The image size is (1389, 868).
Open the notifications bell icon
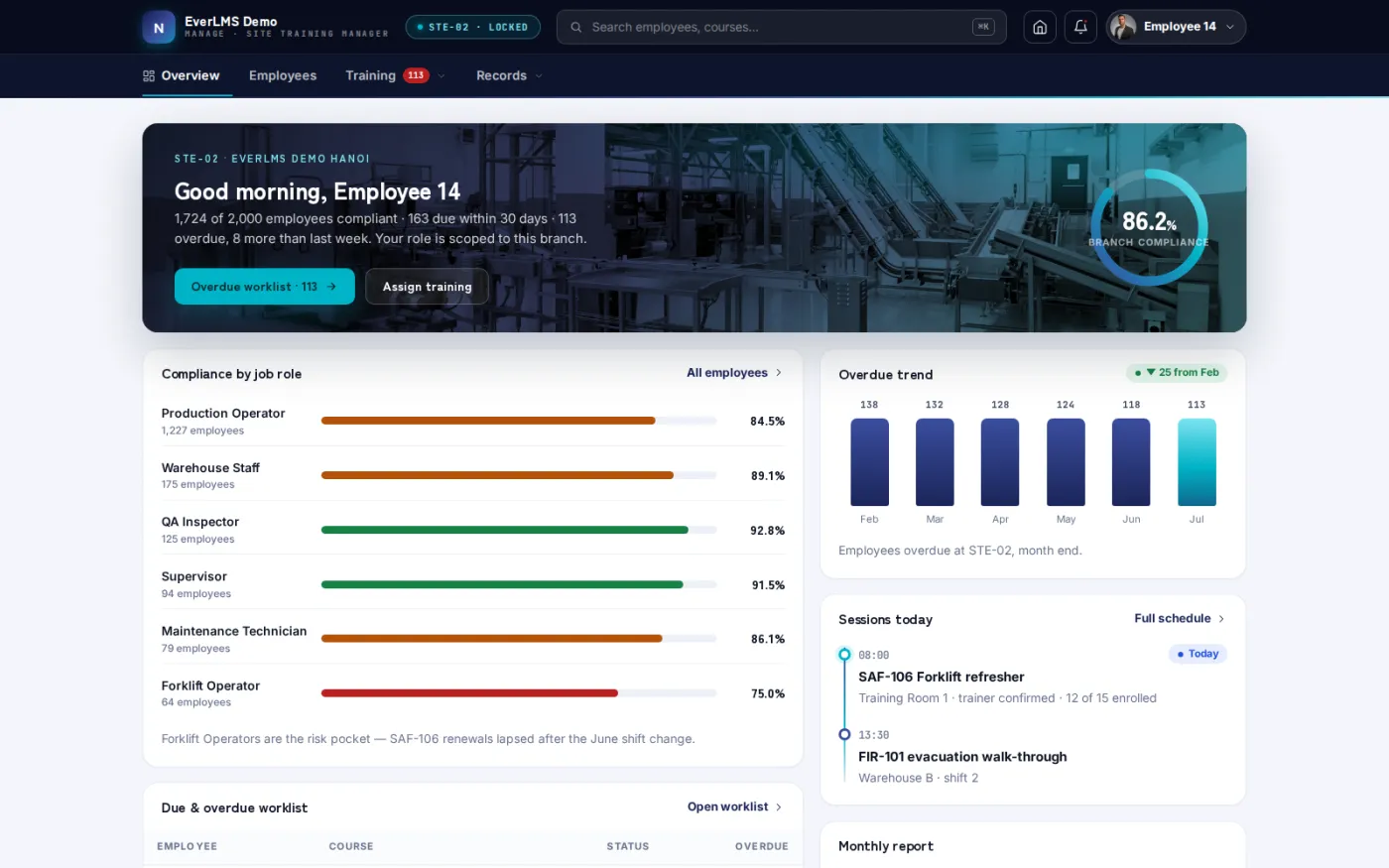[1080, 27]
